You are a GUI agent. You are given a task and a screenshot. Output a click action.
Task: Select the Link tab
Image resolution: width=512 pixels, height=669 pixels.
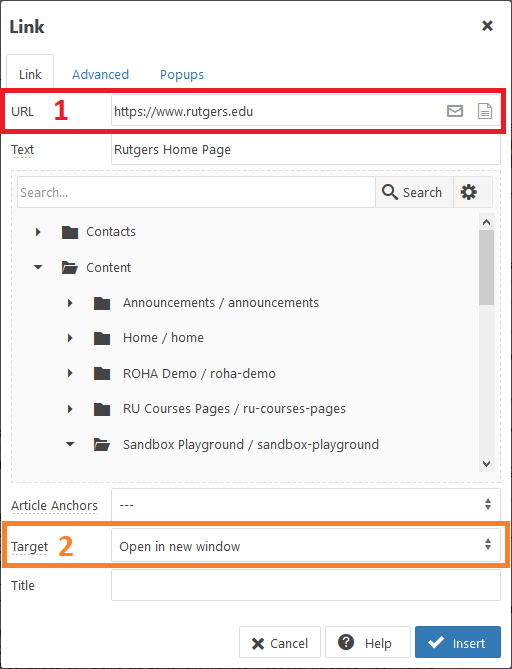(30, 74)
